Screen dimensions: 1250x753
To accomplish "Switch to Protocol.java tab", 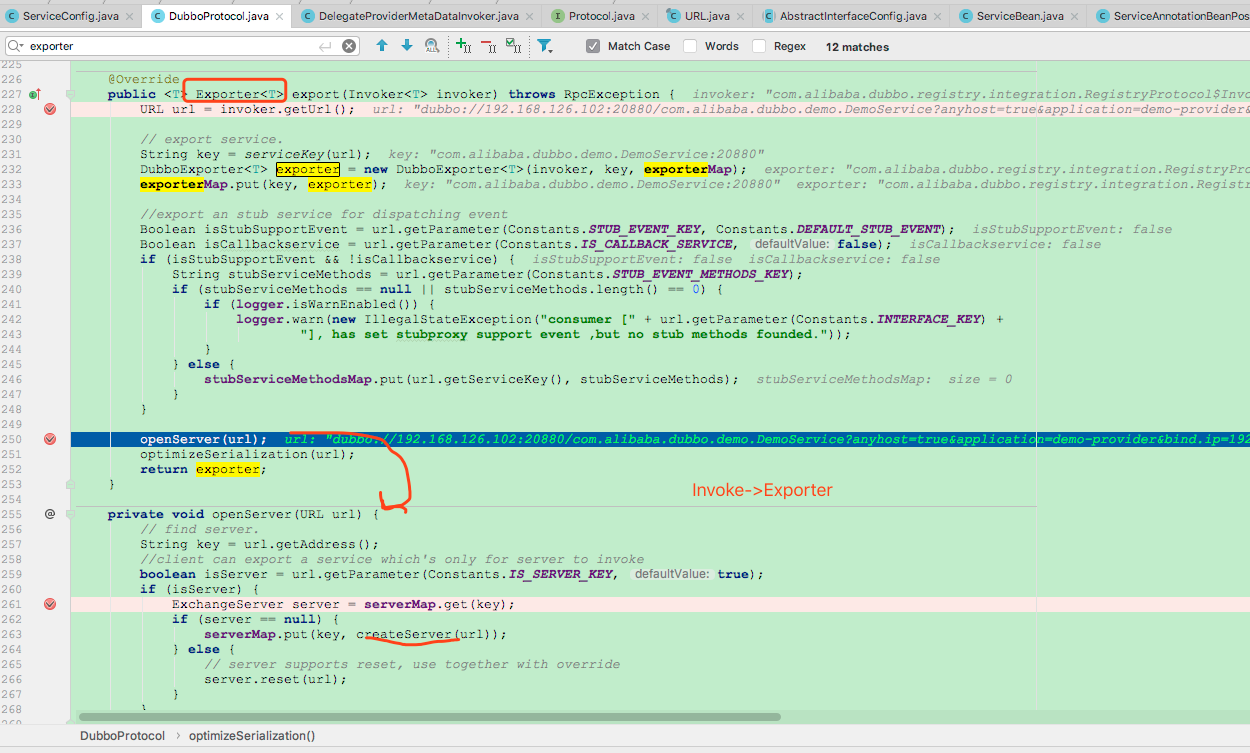I will [x=601, y=16].
